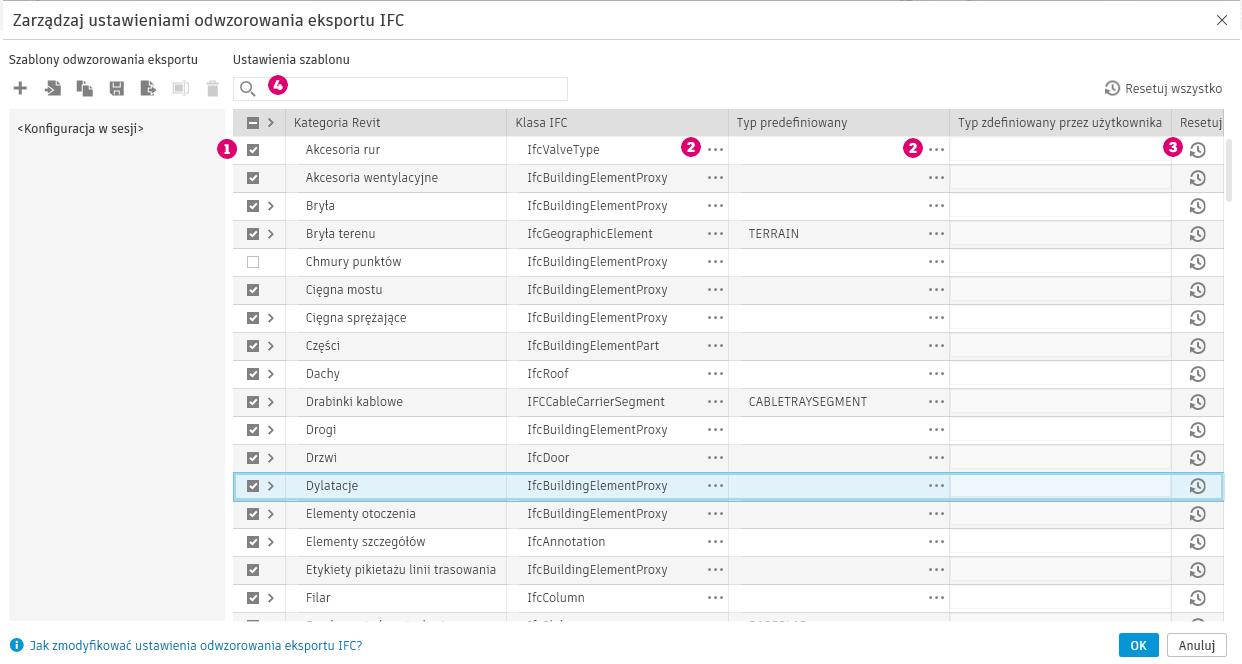Toggle the header select-all checkbox
Viewport: 1242px width, 664px height.
[x=253, y=123]
